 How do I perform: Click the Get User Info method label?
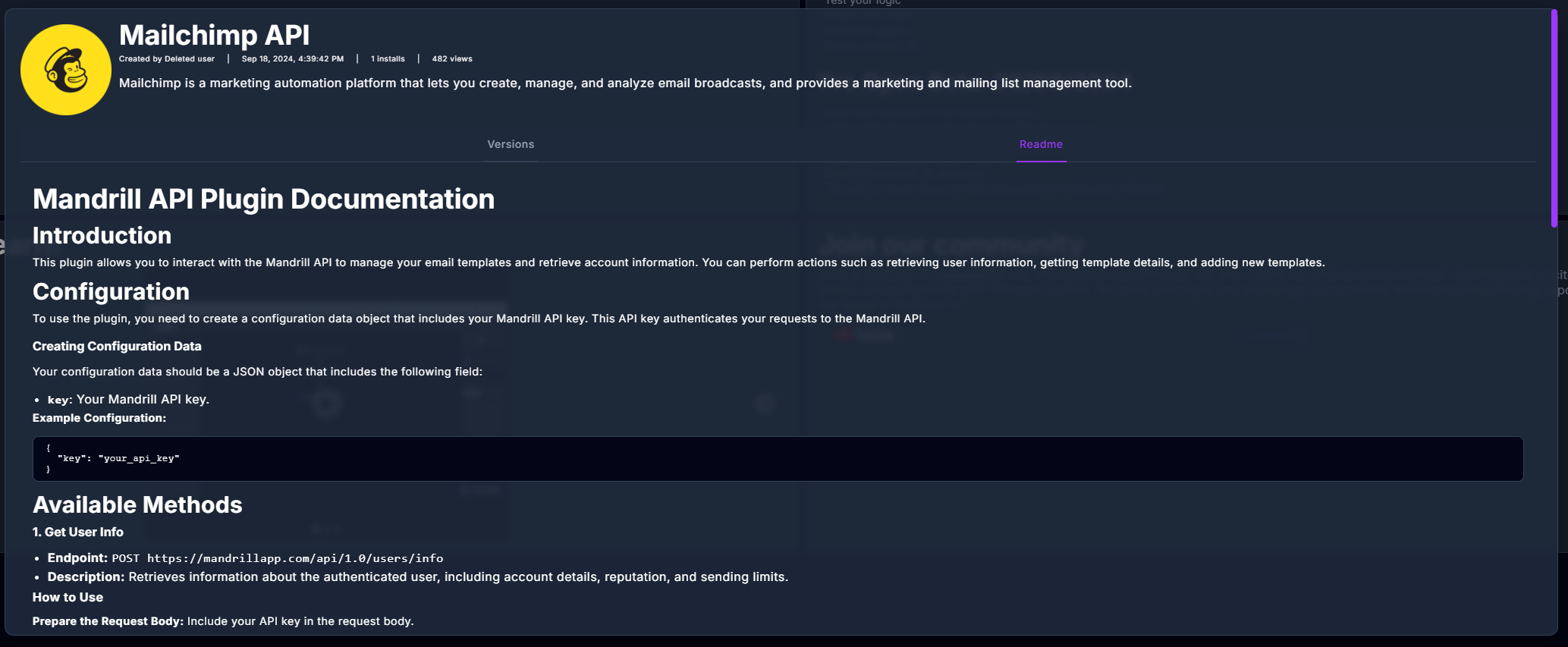coord(78,532)
